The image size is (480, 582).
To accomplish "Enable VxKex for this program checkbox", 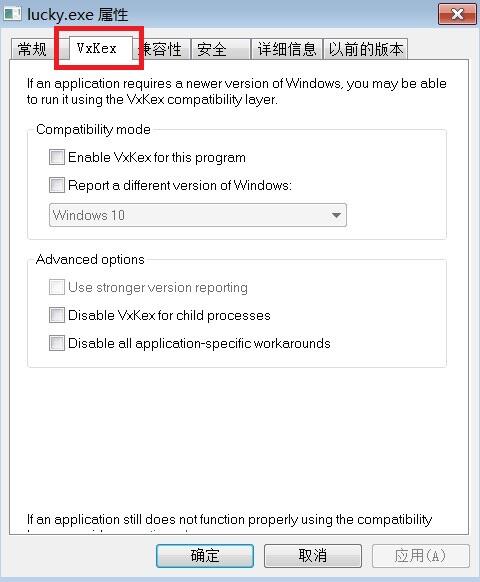I will click(x=57, y=157).
